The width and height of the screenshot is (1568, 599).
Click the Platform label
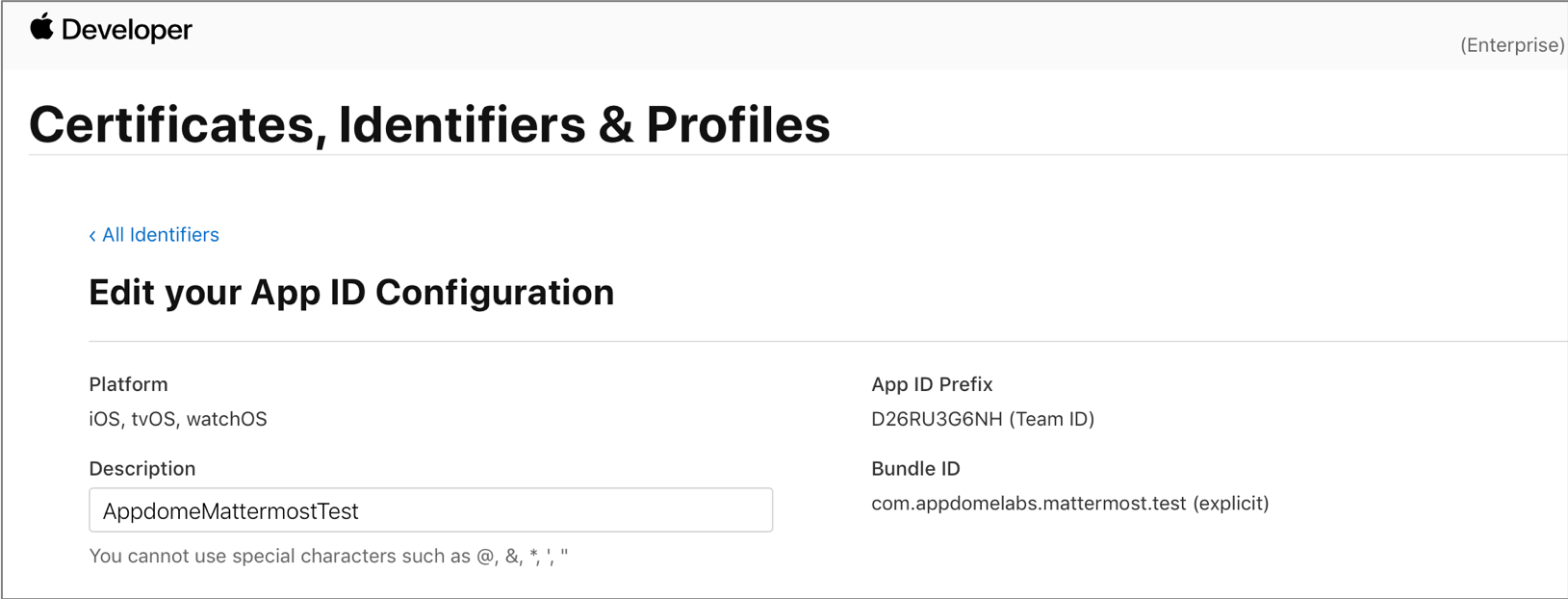128,384
